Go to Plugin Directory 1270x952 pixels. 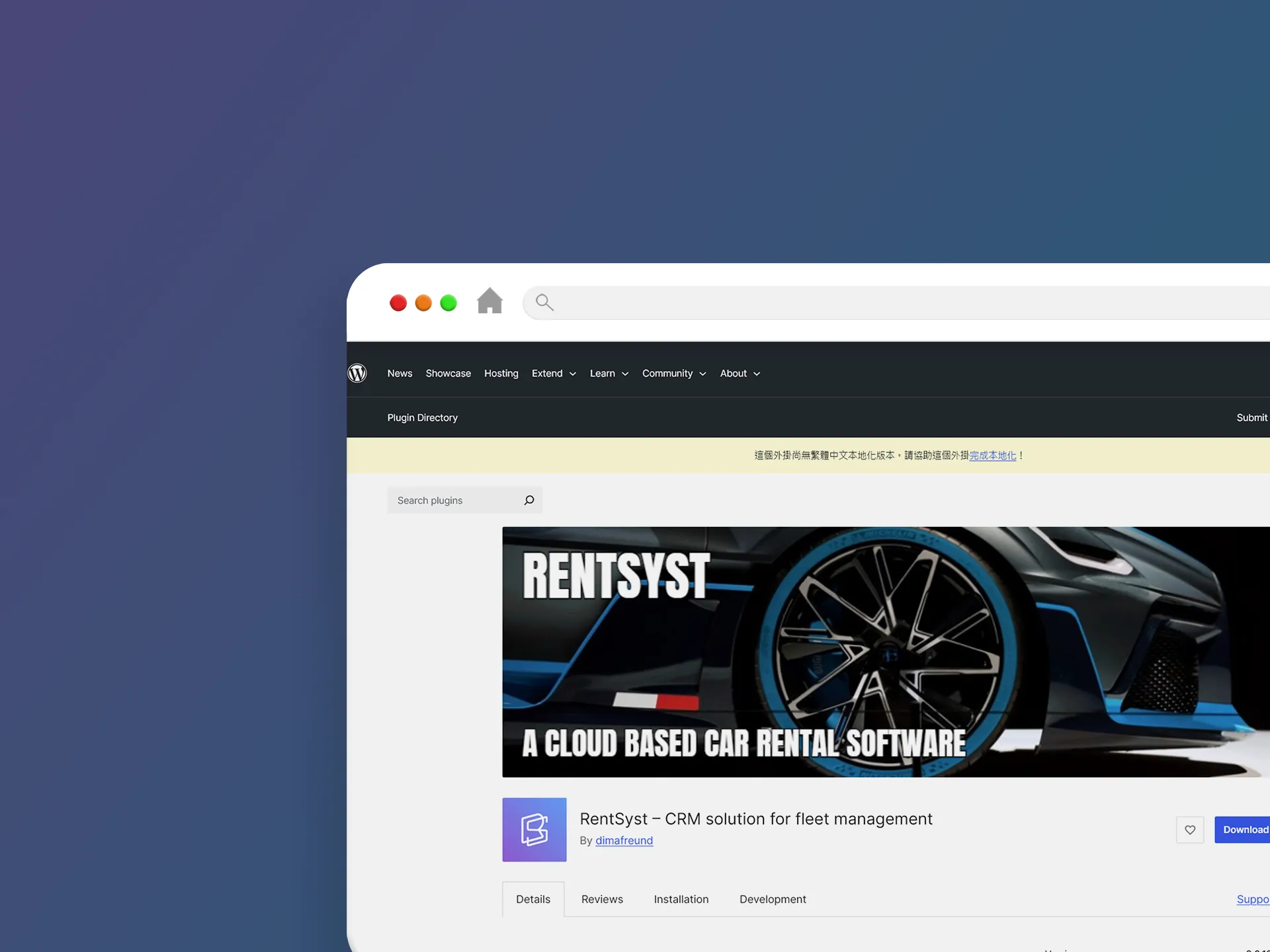pyautogui.click(x=423, y=418)
